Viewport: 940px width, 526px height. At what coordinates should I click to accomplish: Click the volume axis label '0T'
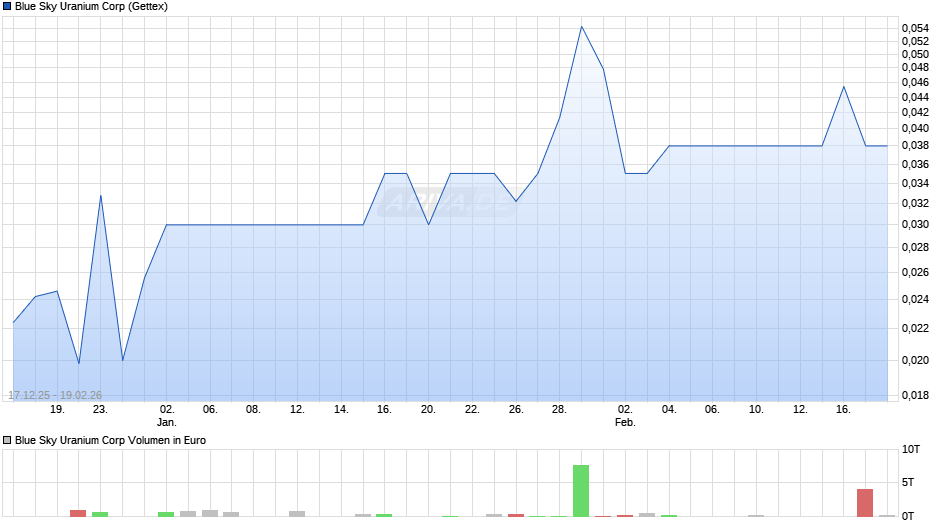(908, 516)
